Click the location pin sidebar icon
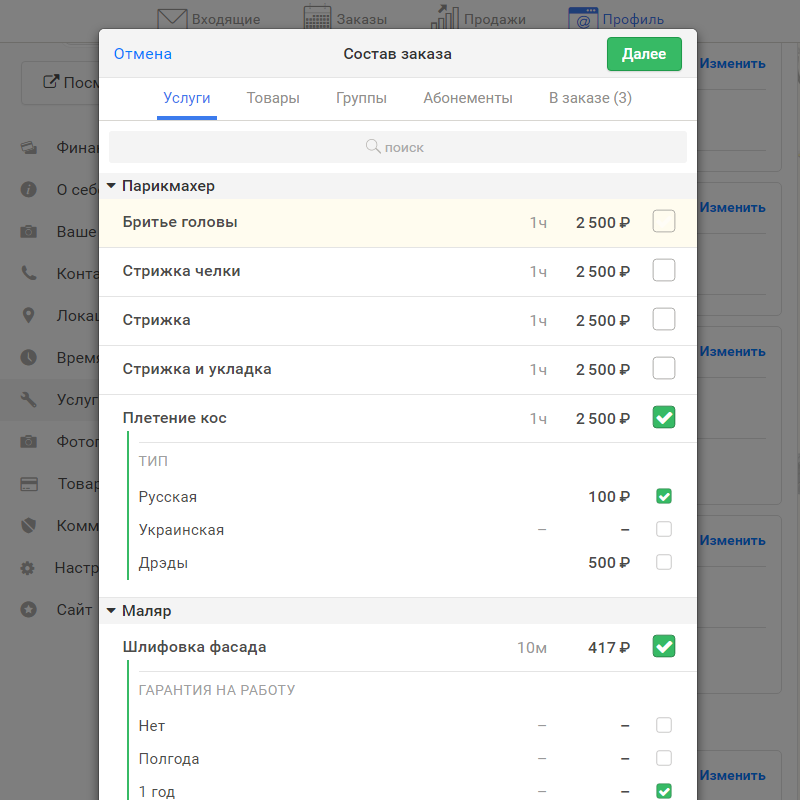 [x=29, y=315]
